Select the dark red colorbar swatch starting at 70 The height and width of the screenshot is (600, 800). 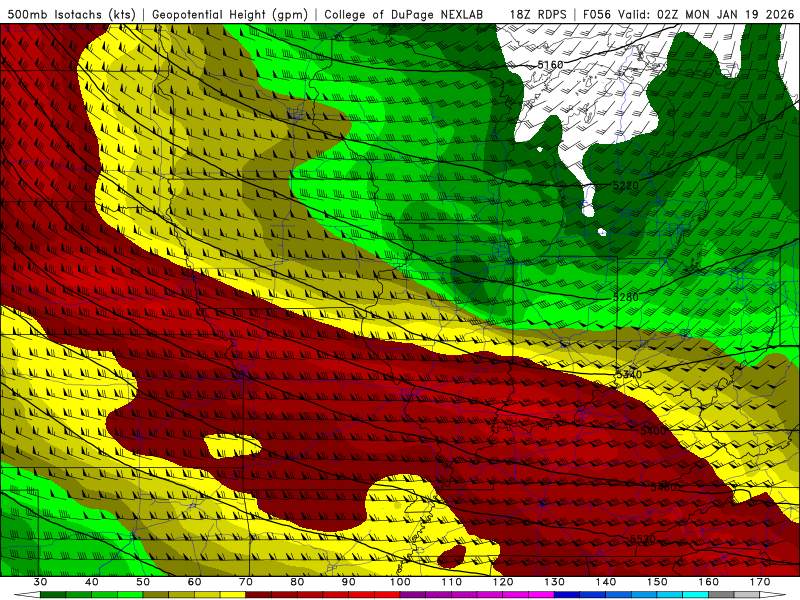tap(259, 595)
